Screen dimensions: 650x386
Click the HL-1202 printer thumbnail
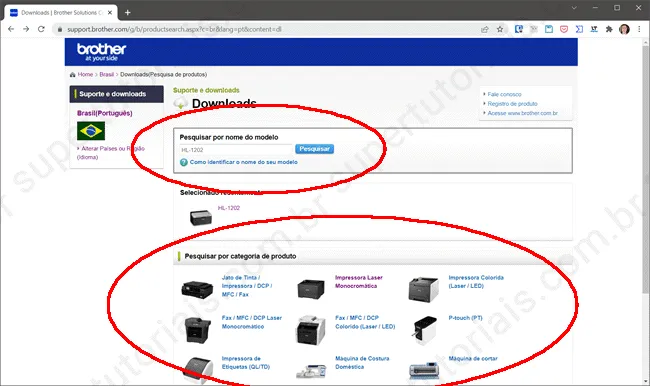click(x=201, y=217)
